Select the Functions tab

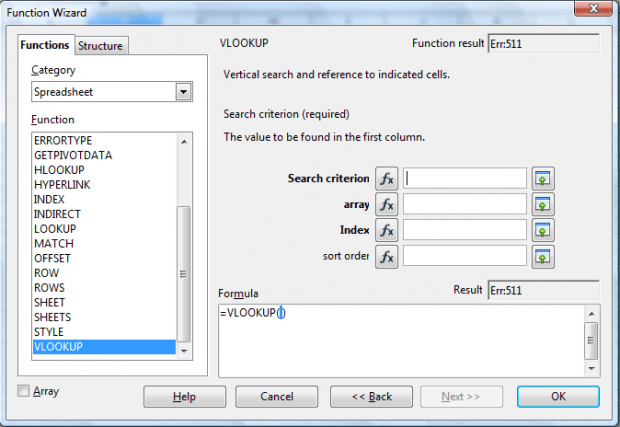[x=45, y=45]
